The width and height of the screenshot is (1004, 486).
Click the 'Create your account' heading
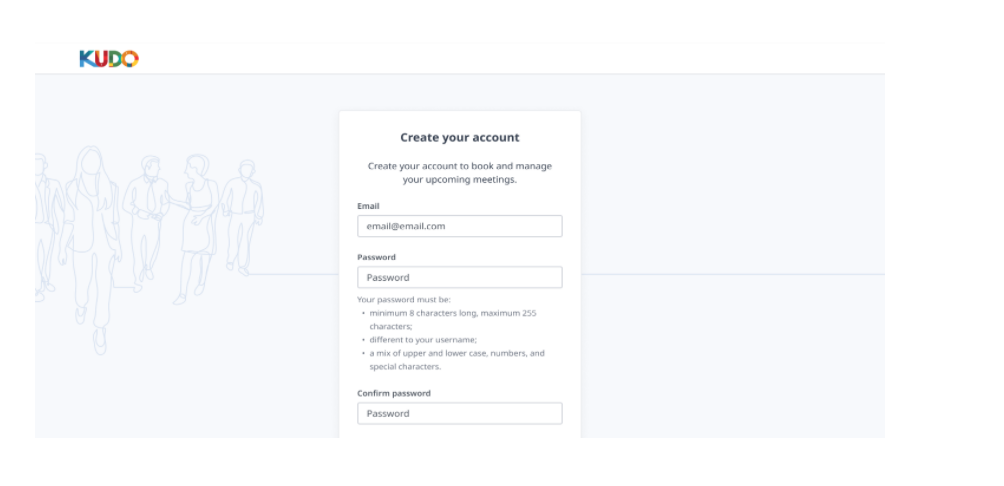click(460, 137)
